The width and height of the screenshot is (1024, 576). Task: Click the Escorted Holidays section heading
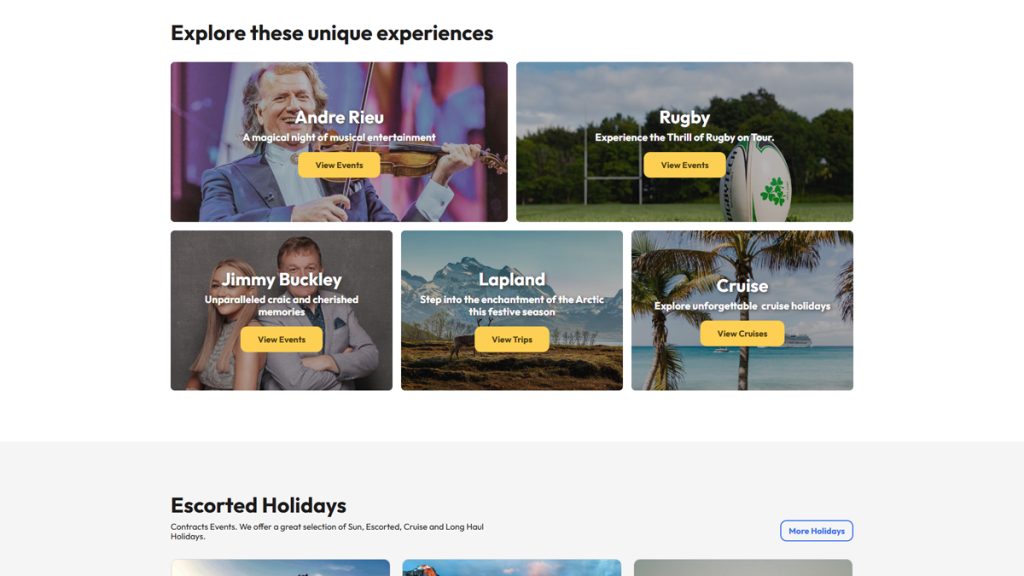point(259,505)
